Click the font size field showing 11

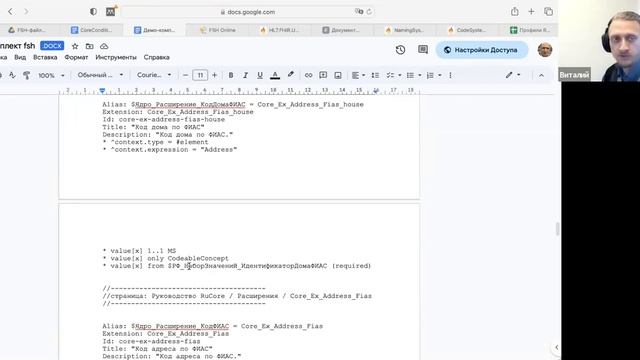[200, 75]
